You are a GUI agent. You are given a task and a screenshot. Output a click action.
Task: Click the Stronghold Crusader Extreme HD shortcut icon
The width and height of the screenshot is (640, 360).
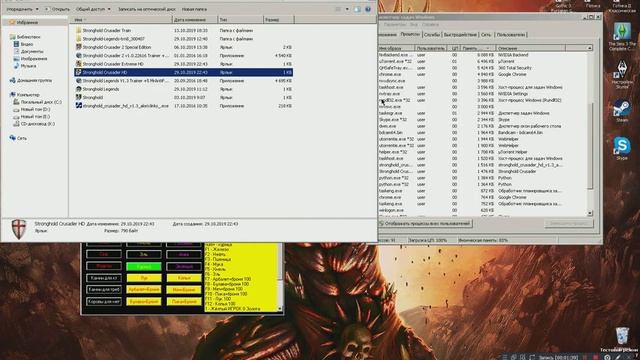pos(78,64)
